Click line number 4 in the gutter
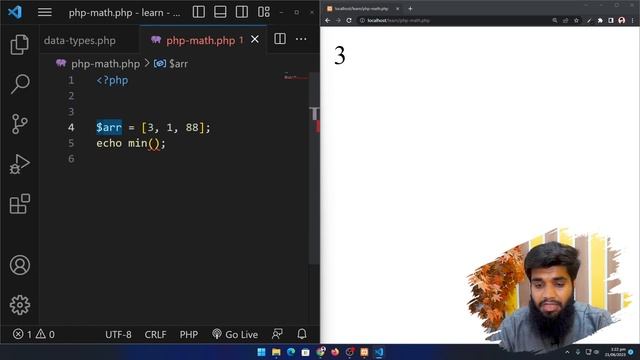Screen dimensions: 640x360 coord(71,127)
